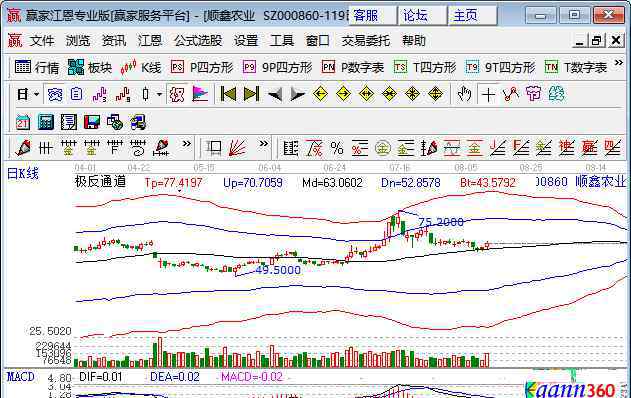The height and width of the screenshot is (398, 631).
Task: Select the hand pan tool
Action: click(464, 94)
